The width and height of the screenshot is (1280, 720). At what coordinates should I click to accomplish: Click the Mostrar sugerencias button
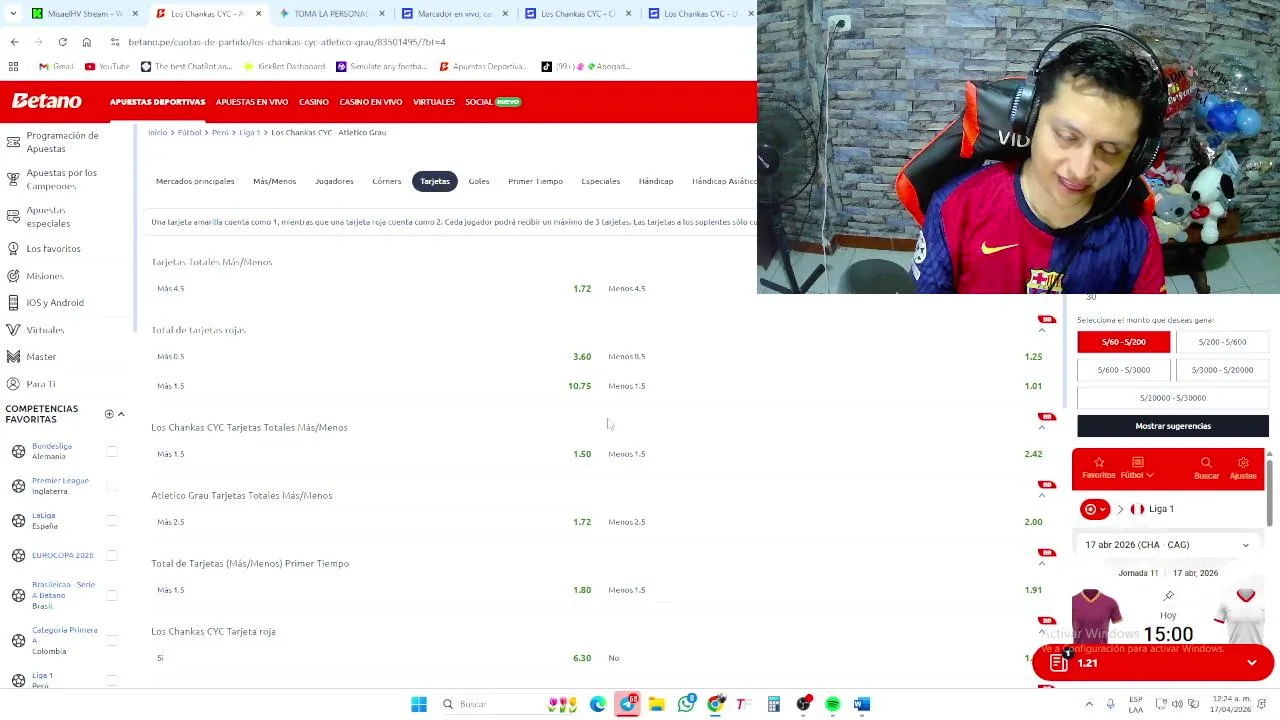pyautogui.click(x=1173, y=426)
